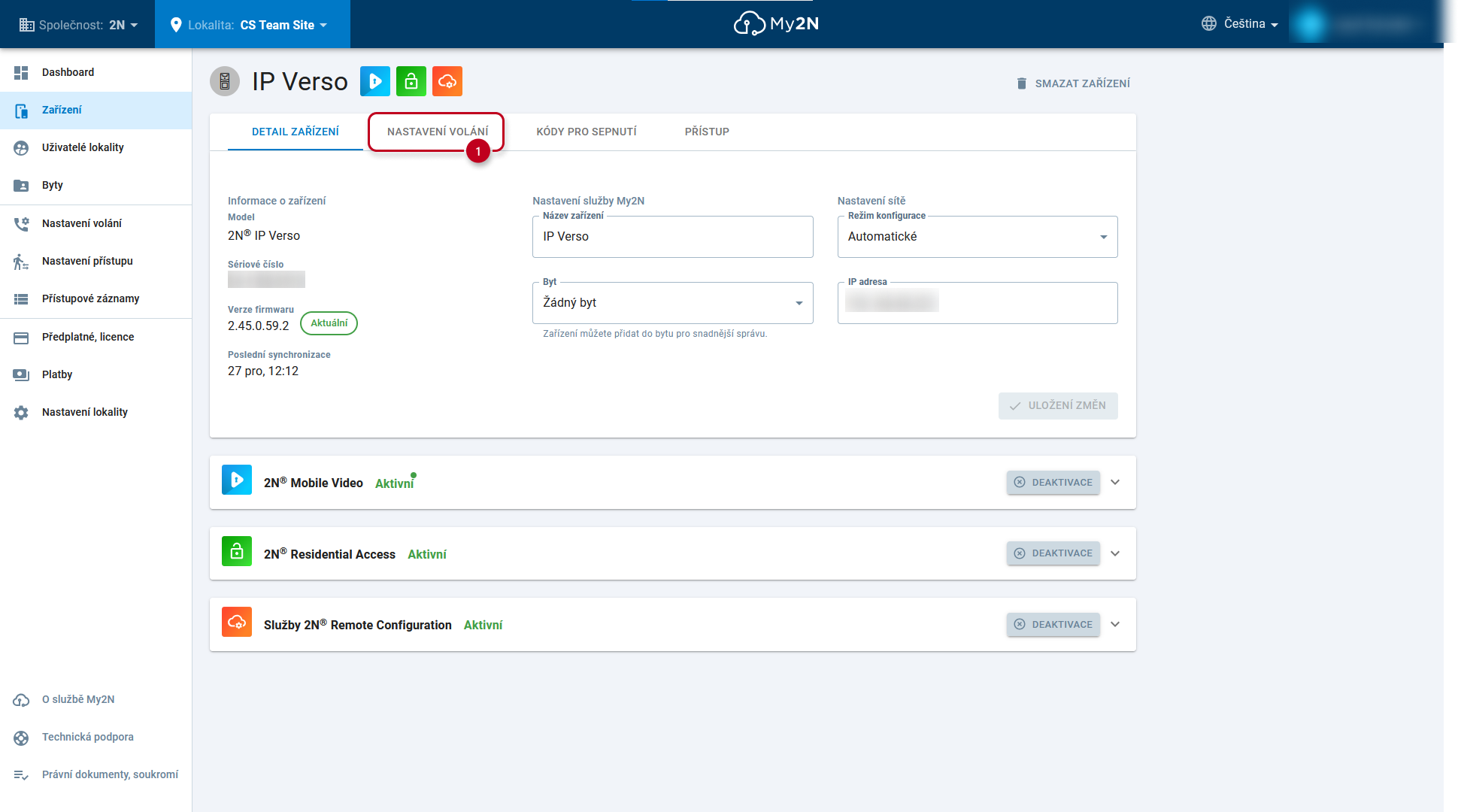
Task: Open Technická podpora link
Action: click(88, 737)
